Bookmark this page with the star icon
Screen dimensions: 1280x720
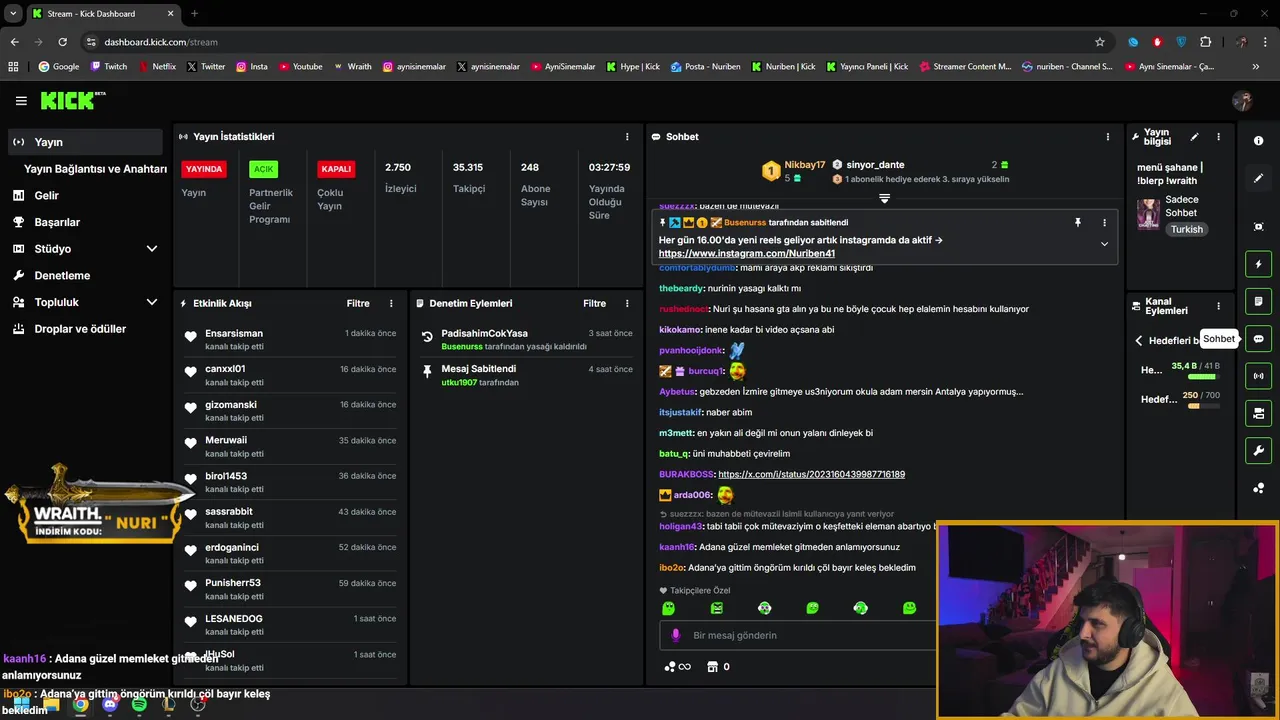pyautogui.click(x=1100, y=42)
